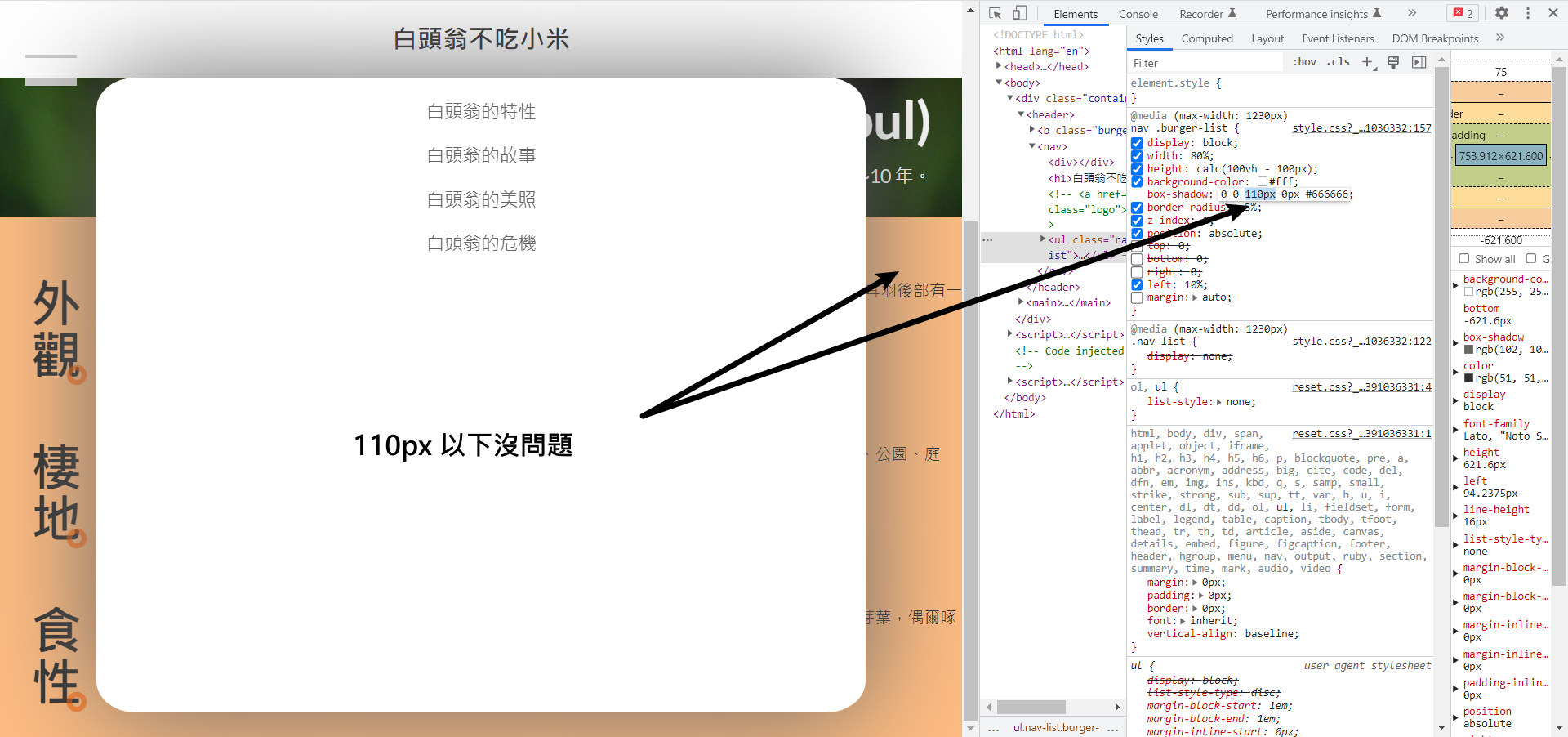
Task: Open the DevTools three-dot customize menu
Action: pos(1528,13)
